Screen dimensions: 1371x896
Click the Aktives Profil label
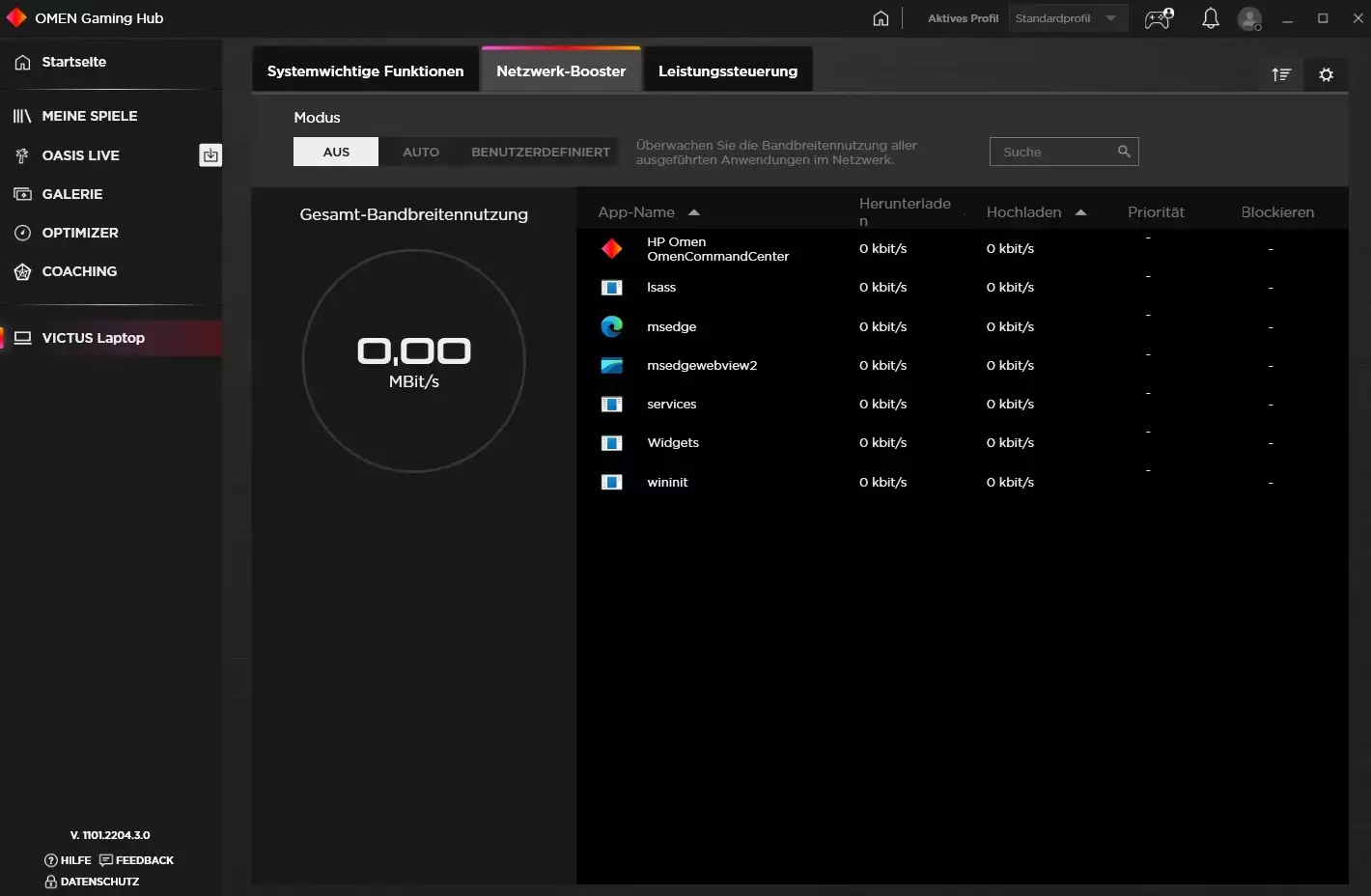pos(963,18)
